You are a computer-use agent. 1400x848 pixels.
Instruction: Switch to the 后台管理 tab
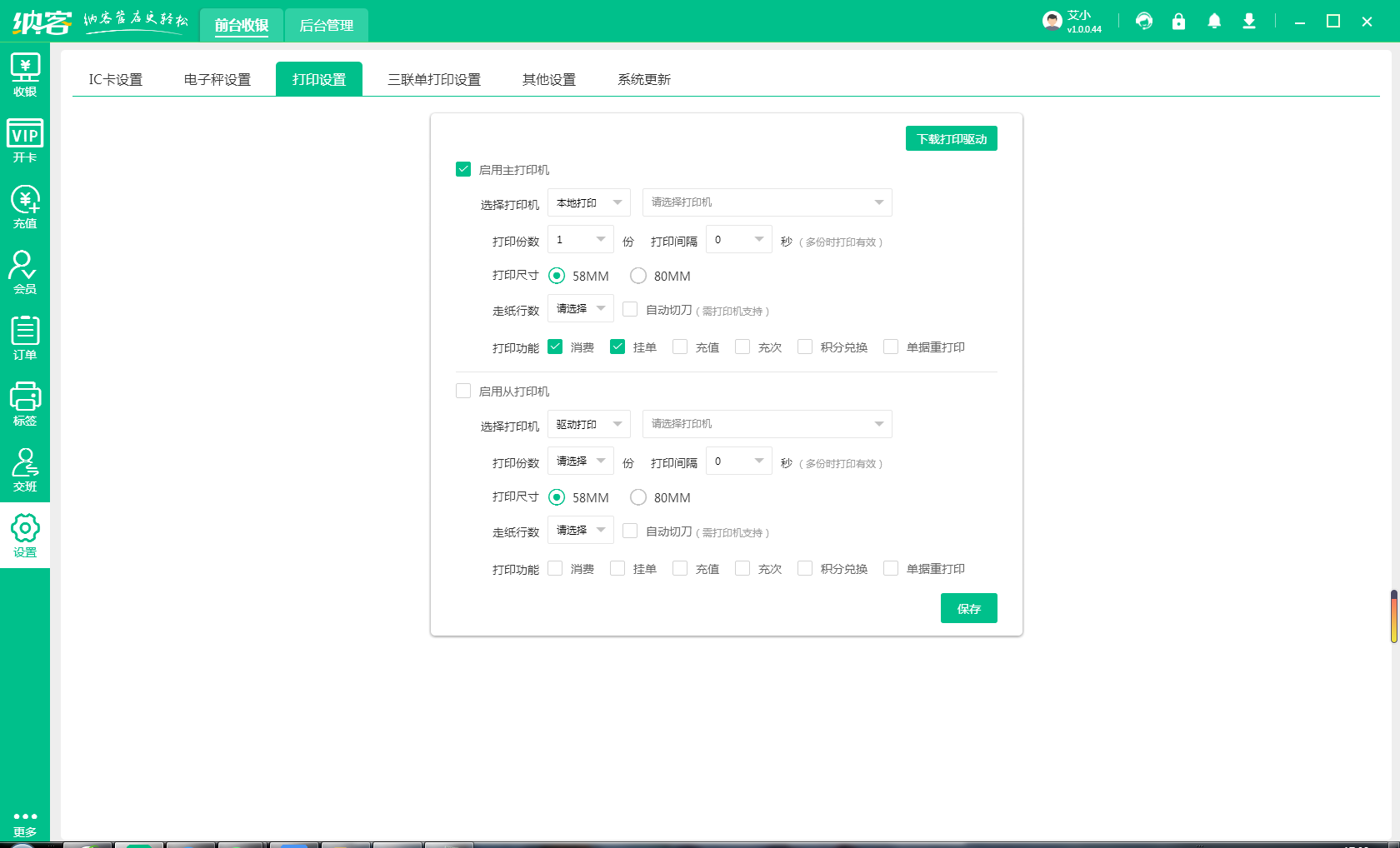click(327, 26)
